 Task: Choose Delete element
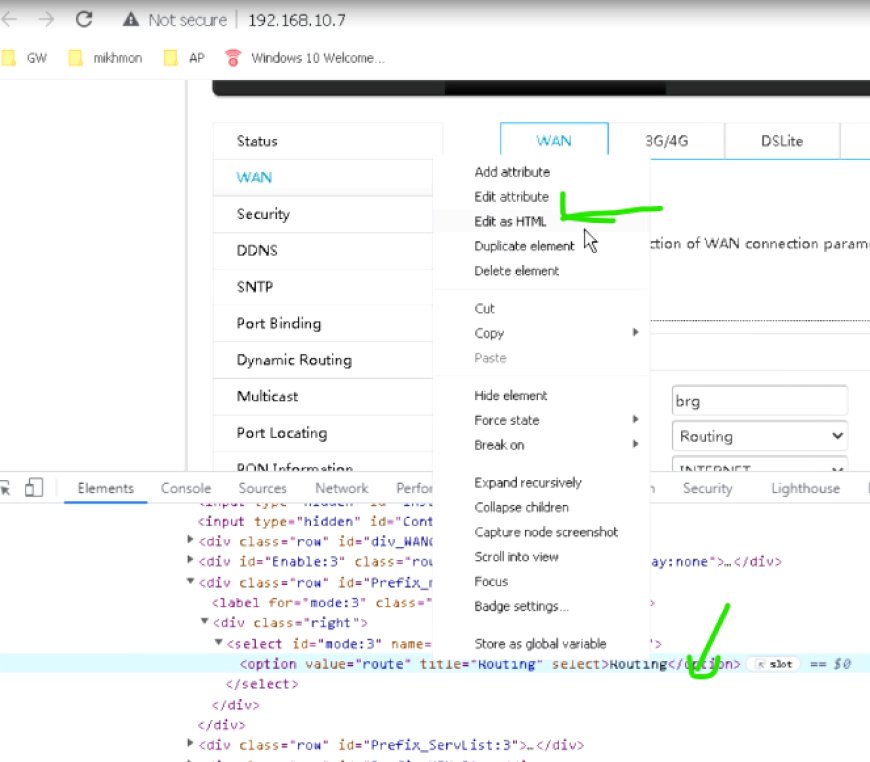click(x=541, y=271)
